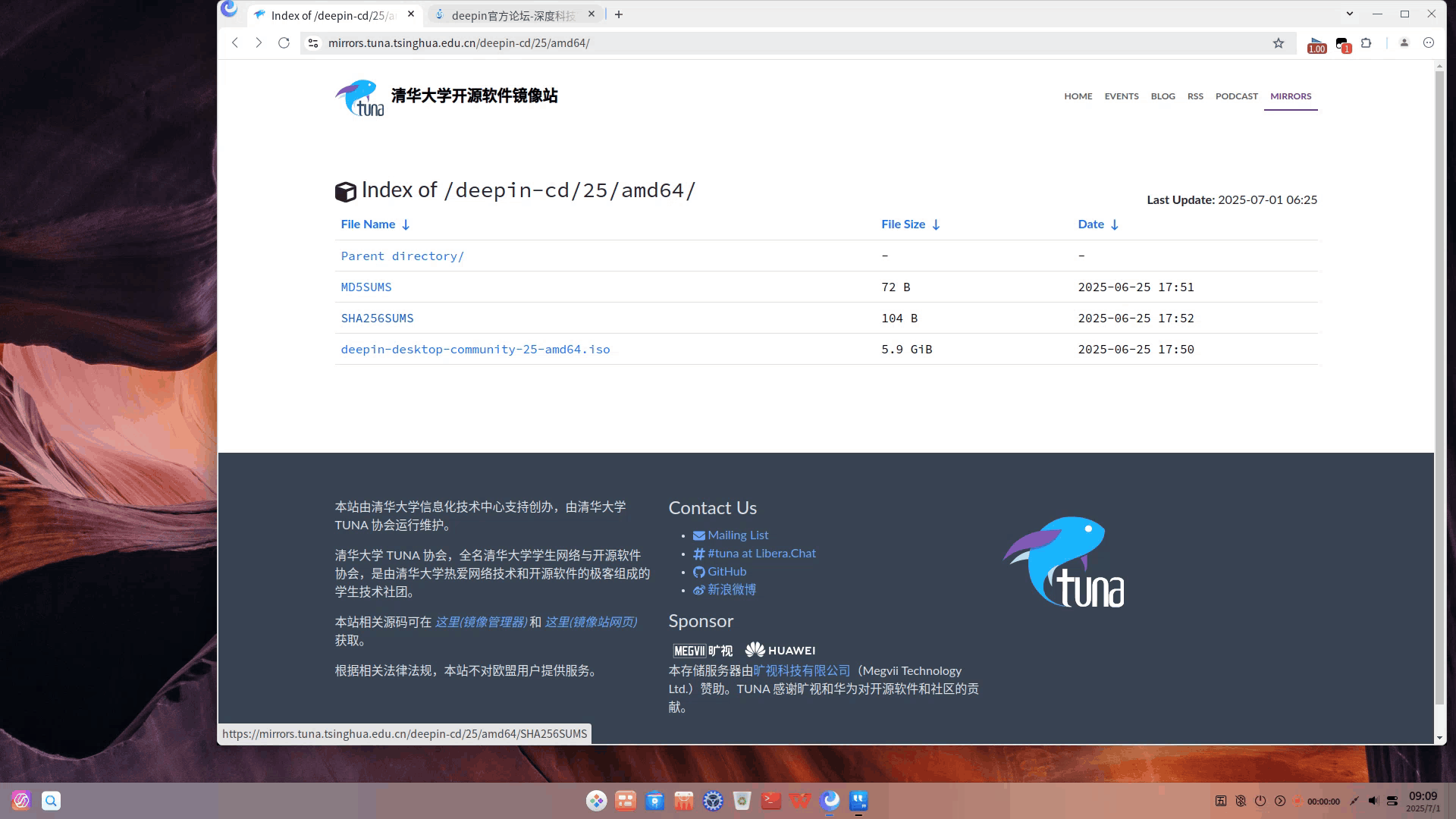
Task: Close the deepin官方论坛 tab
Action: pos(591,14)
